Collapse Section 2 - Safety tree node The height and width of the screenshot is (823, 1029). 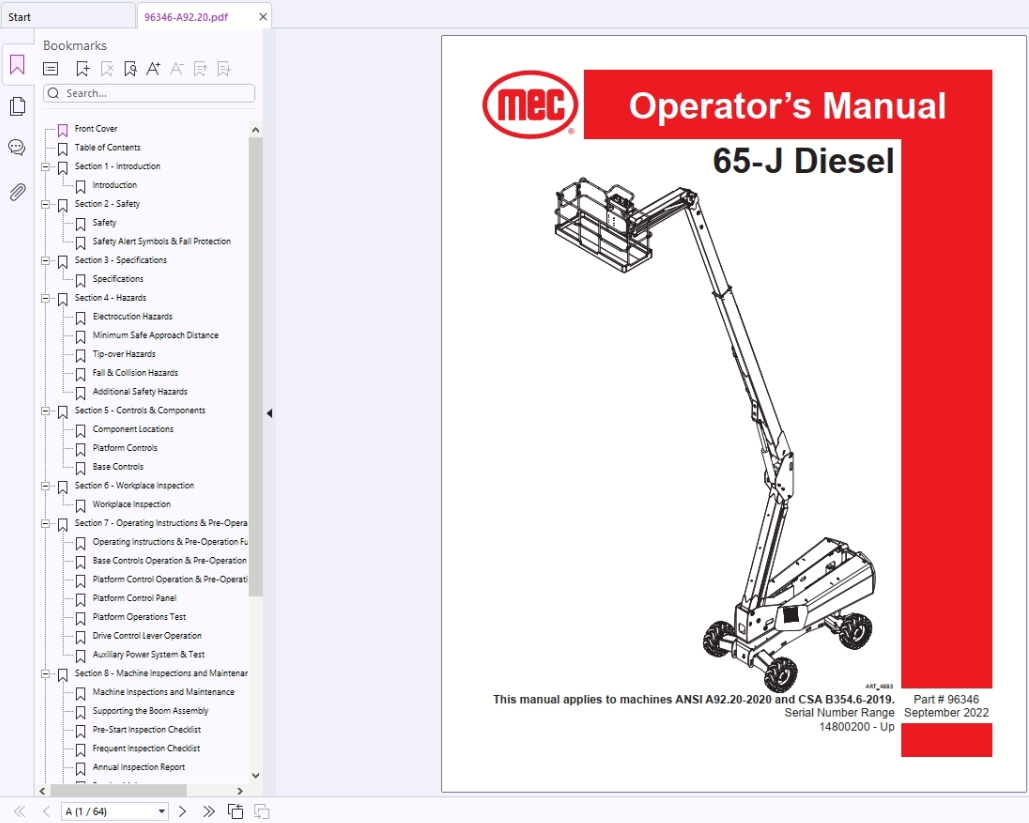pyautogui.click(x=45, y=204)
